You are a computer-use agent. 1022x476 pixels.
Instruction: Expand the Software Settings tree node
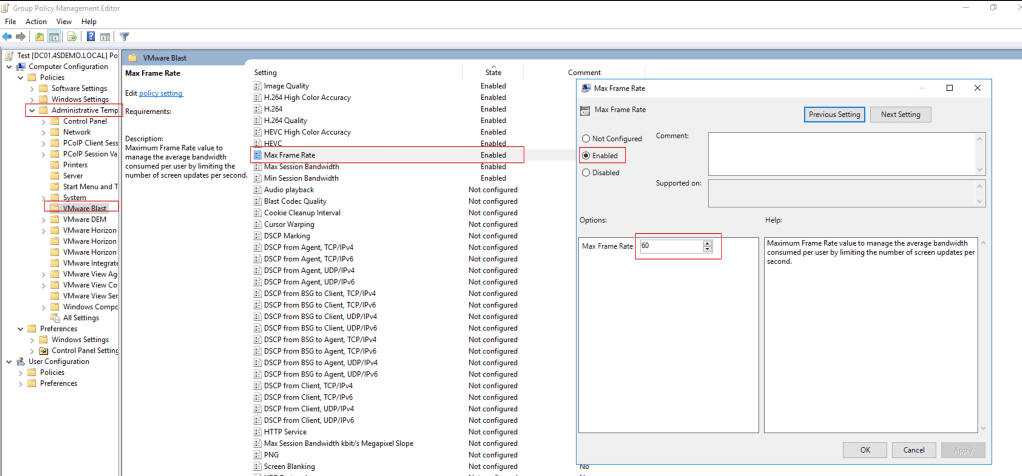point(32,88)
